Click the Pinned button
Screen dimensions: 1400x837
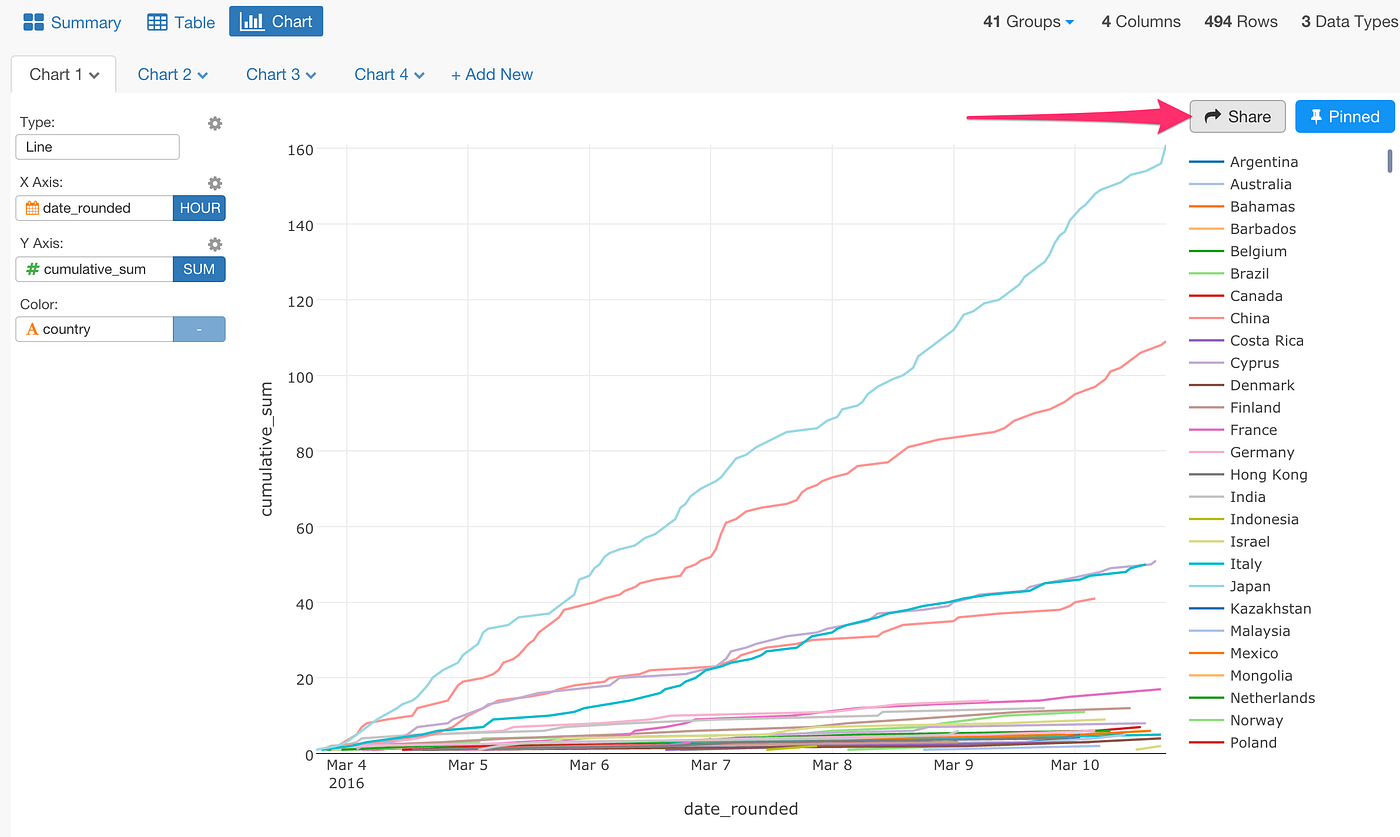1345,116
